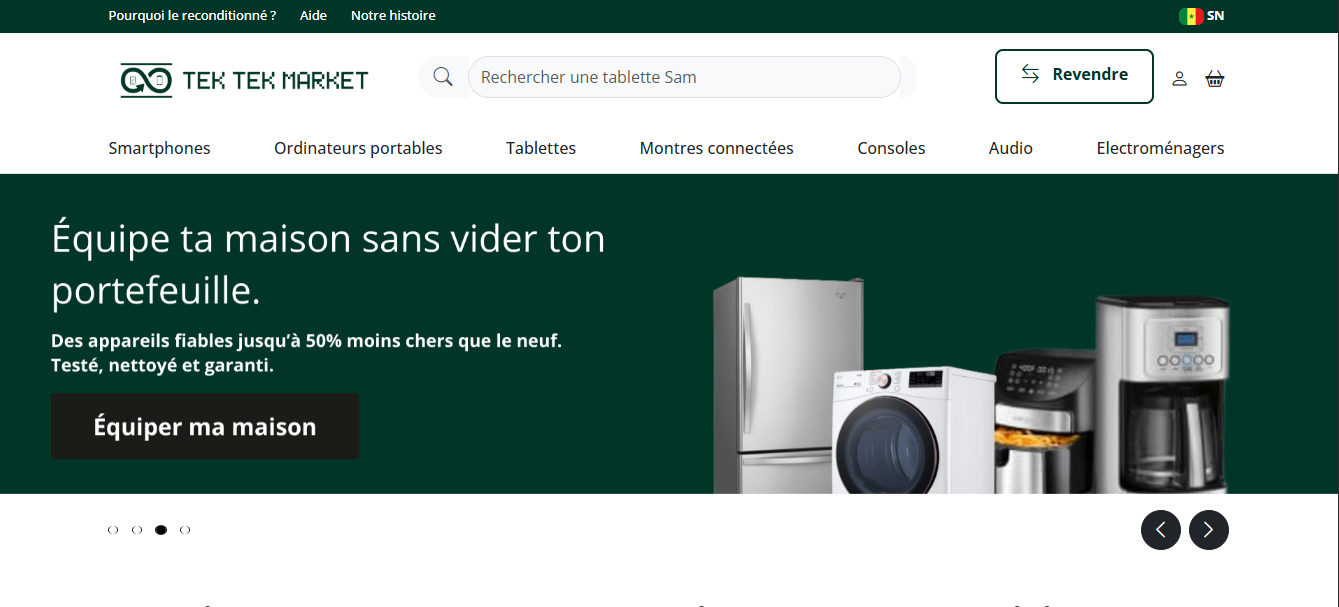Open the Ordinateurs portables category
Screen dimensions: 1339x607
(358, 148)
